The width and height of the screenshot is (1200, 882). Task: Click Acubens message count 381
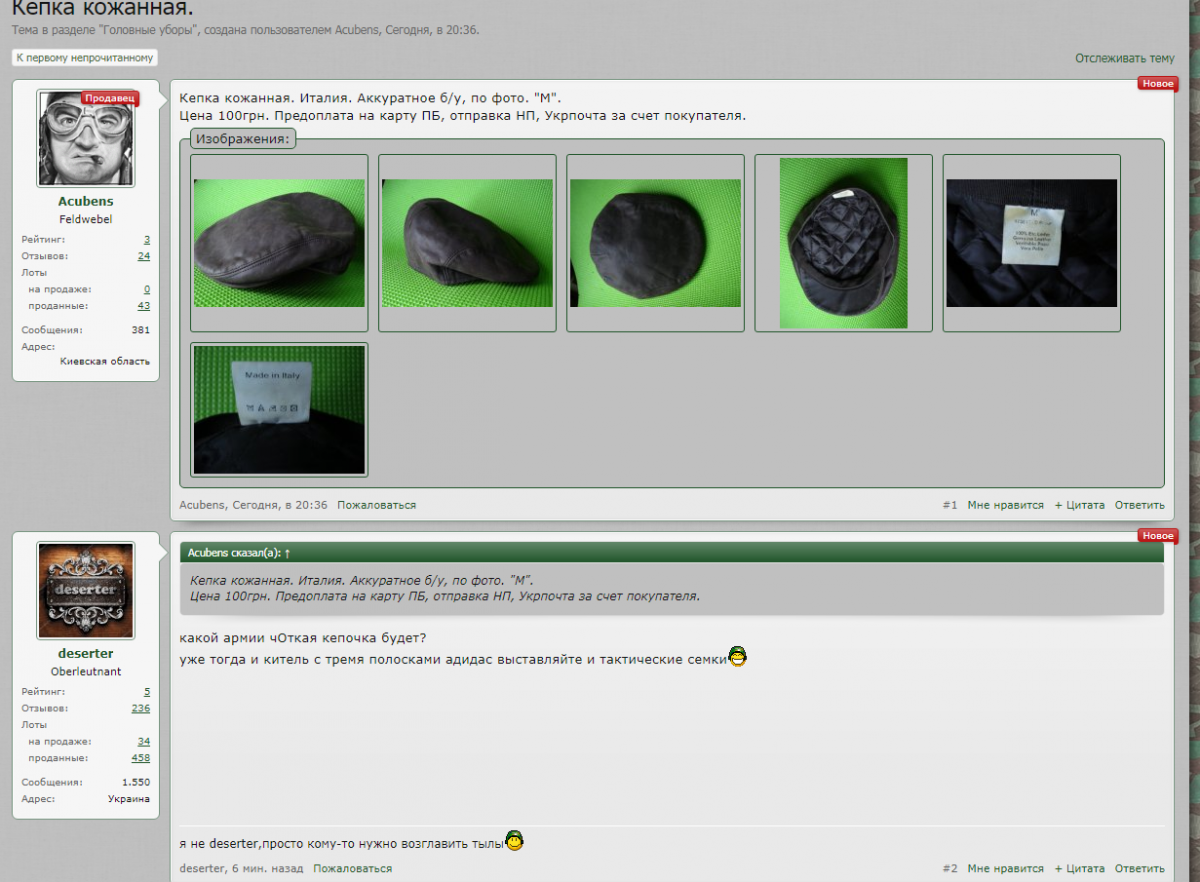[x=140, y=330]
